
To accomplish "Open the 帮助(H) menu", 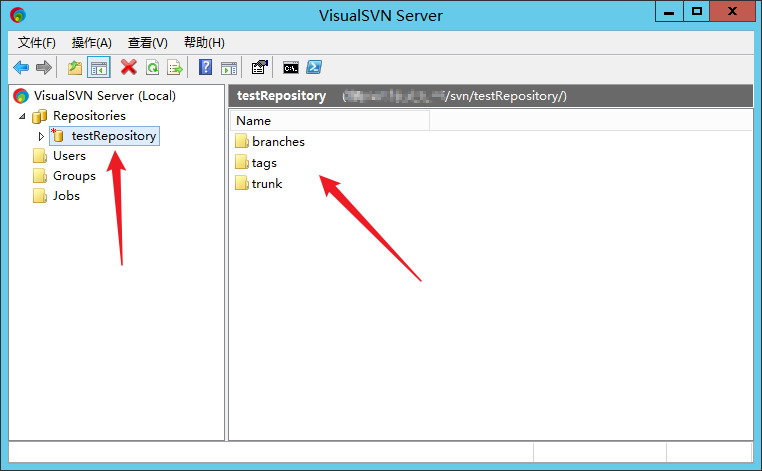I will 204,43.
